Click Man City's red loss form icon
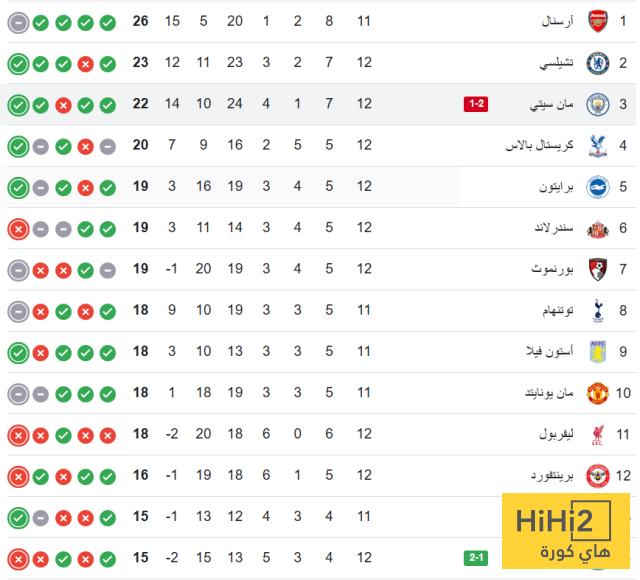 pos(63,104)
